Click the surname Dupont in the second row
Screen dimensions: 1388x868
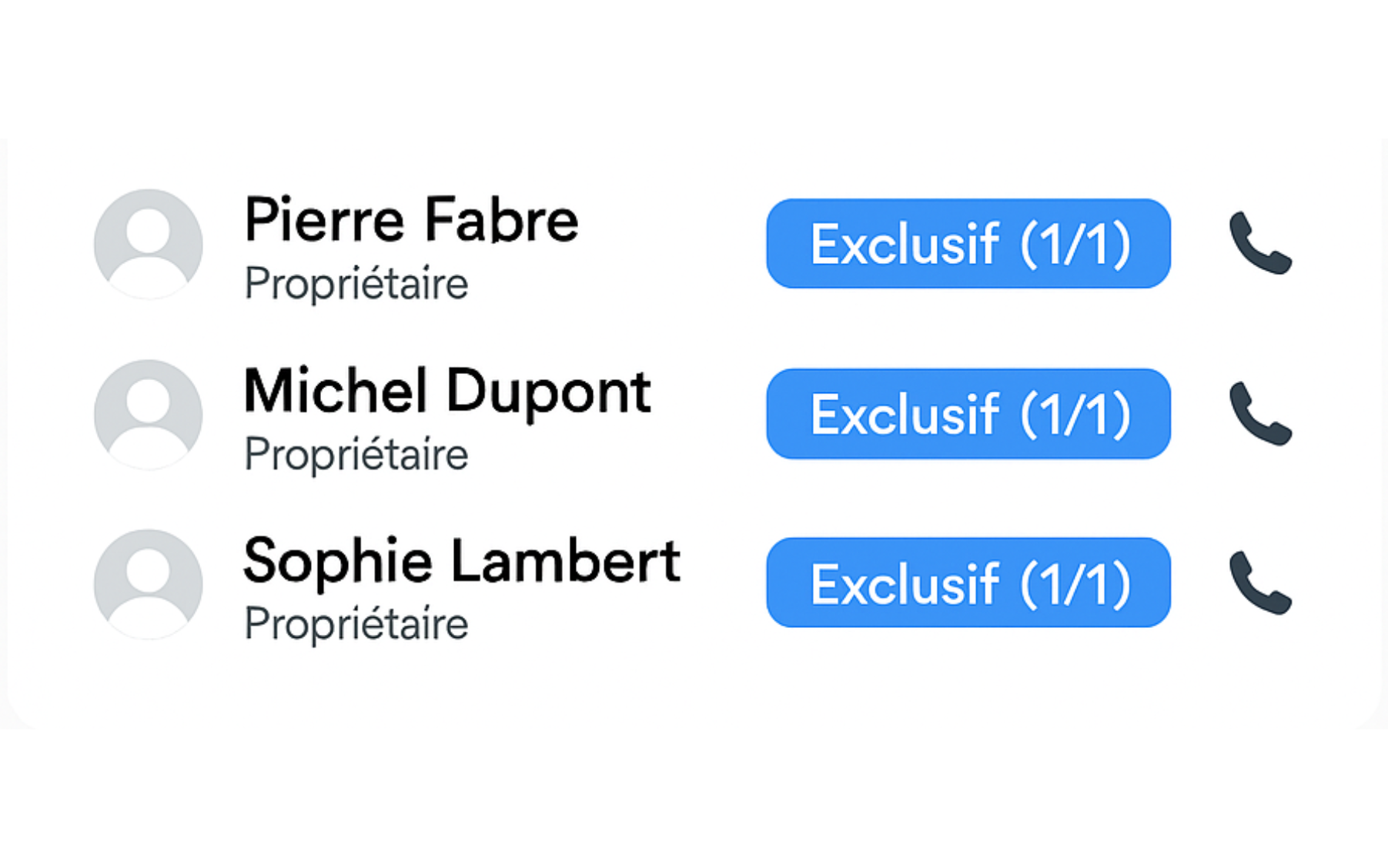(548, 391)
